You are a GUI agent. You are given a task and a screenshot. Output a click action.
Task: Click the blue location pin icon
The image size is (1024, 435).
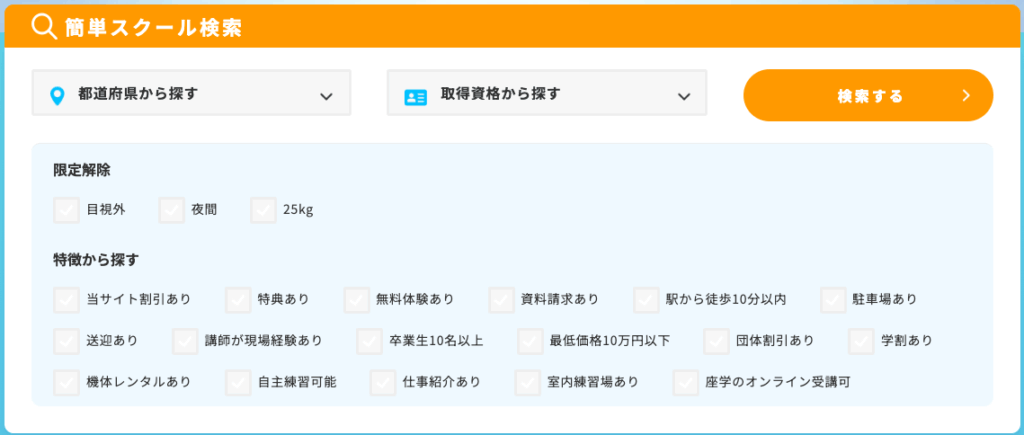[57, 95]
